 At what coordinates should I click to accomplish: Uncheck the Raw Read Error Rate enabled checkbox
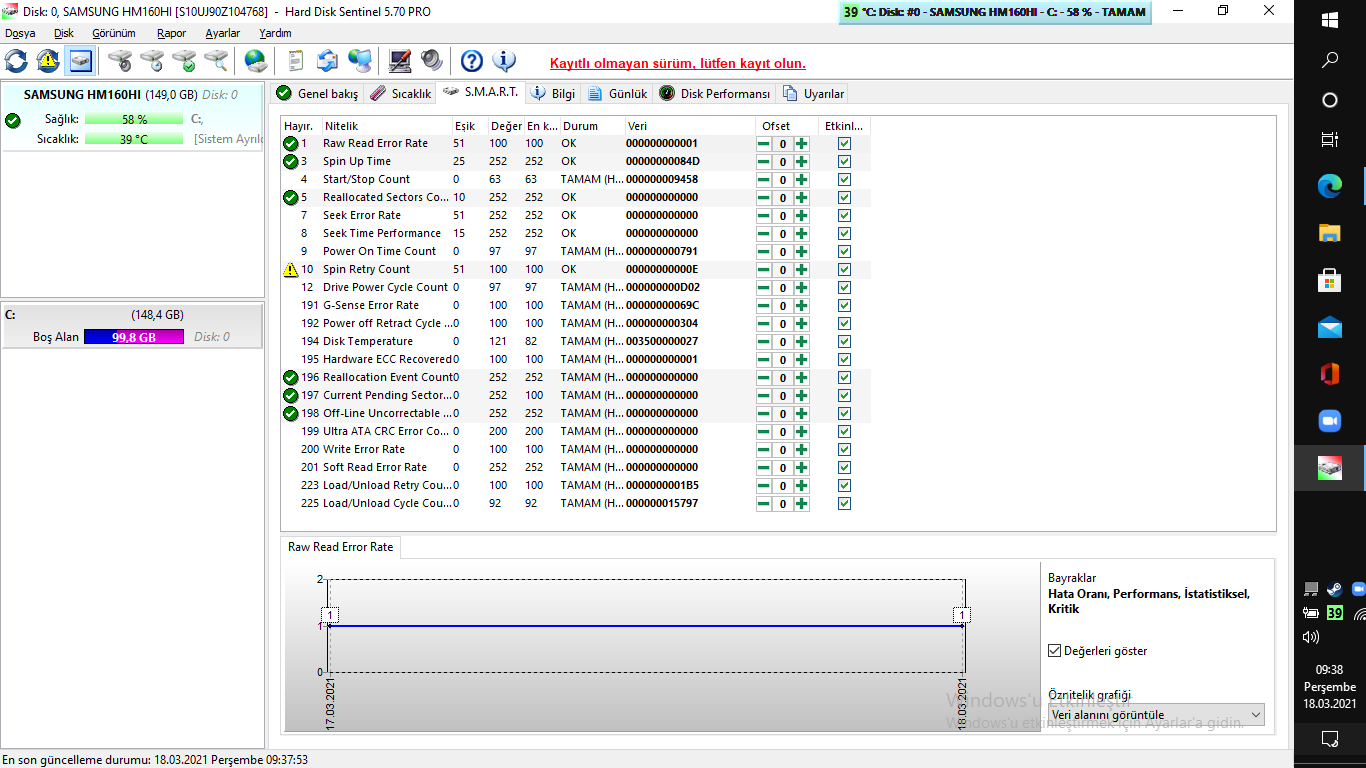pos(844,144)
